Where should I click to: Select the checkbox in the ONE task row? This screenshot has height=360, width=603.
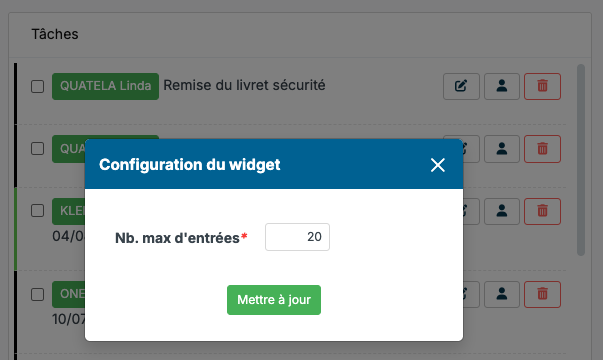[37, 294]
